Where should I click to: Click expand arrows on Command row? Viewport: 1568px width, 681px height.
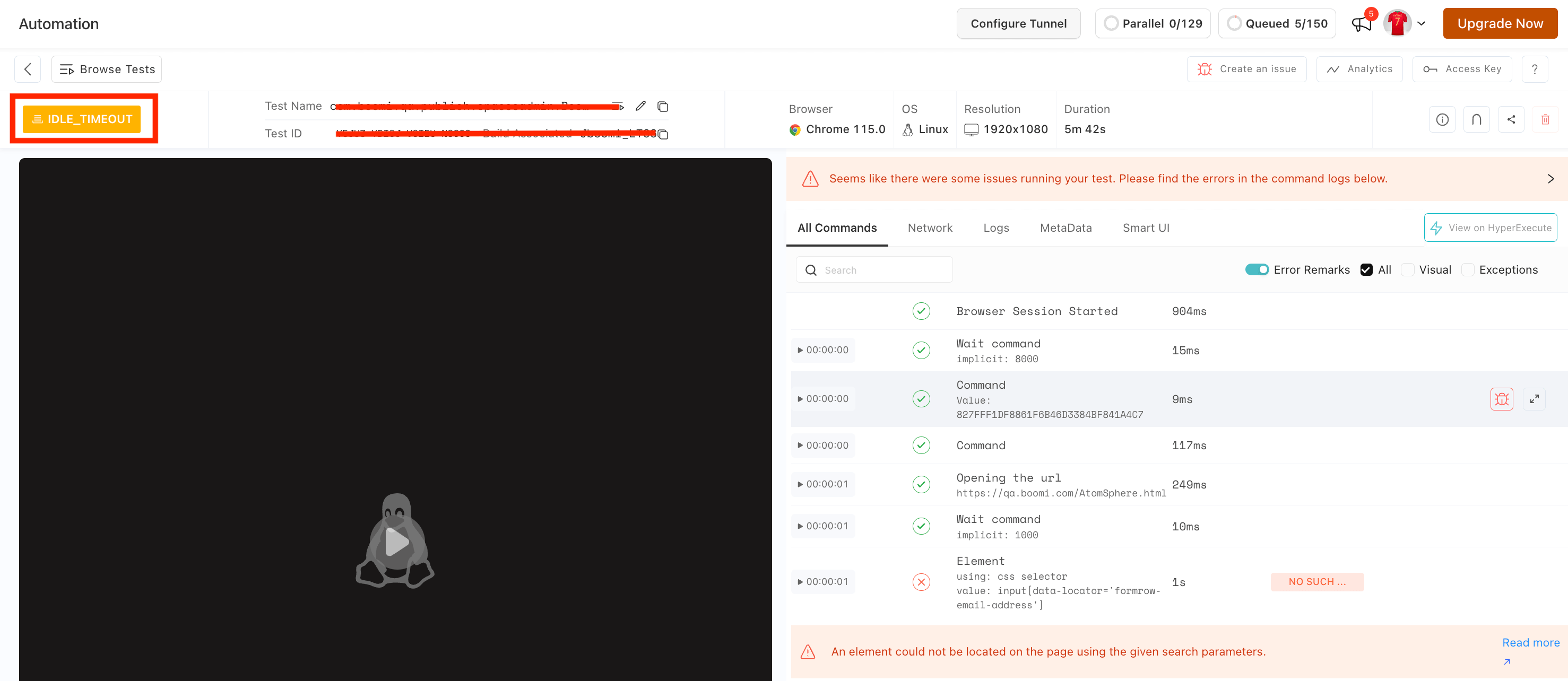[x=1534, y=399]
